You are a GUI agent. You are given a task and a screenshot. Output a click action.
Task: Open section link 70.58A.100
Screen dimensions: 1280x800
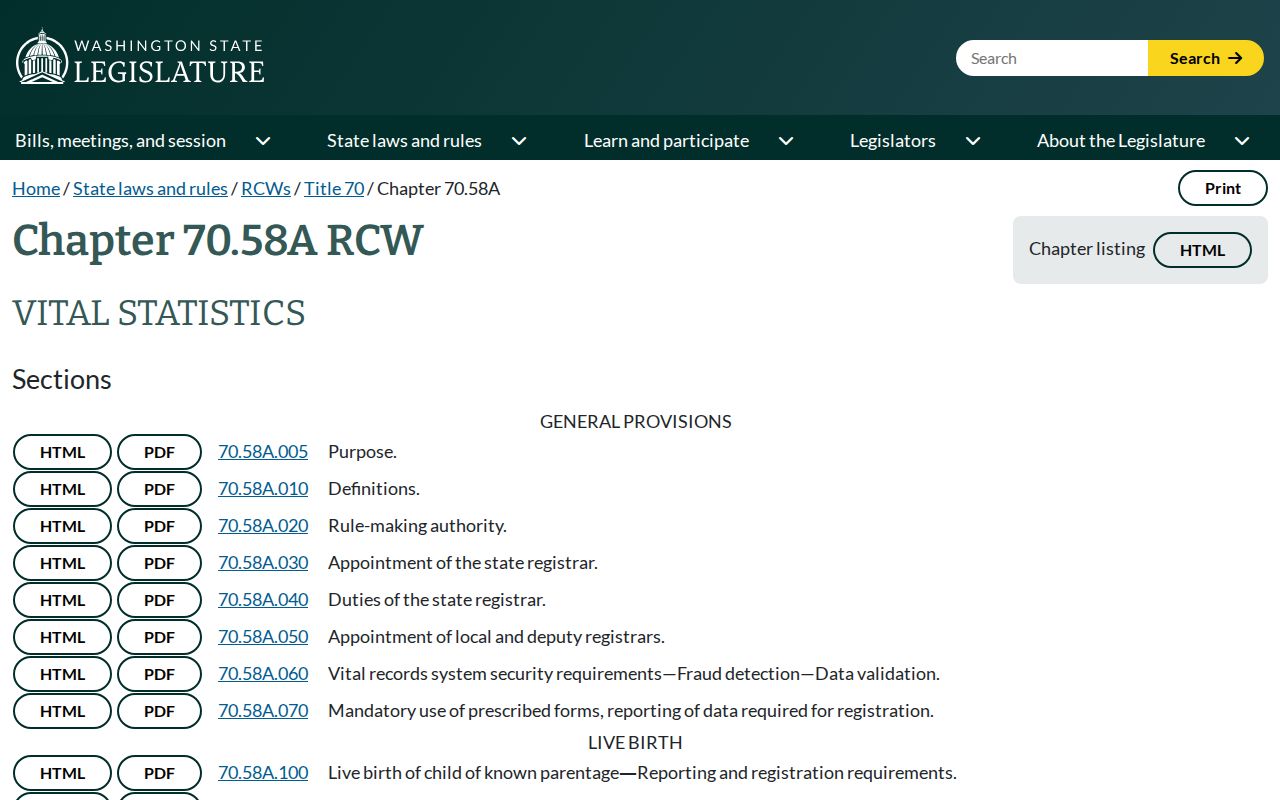click(x=263, y=773)
